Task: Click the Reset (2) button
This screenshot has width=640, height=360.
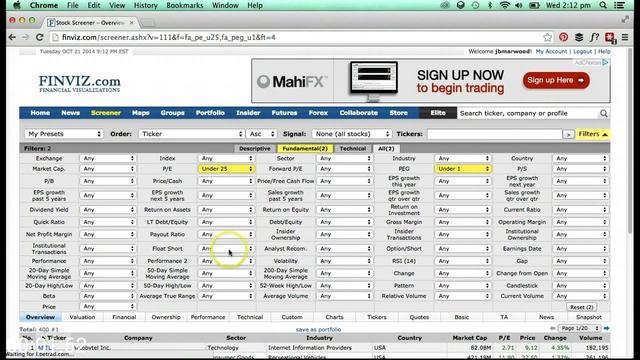Action: click(x=581, y=307)
